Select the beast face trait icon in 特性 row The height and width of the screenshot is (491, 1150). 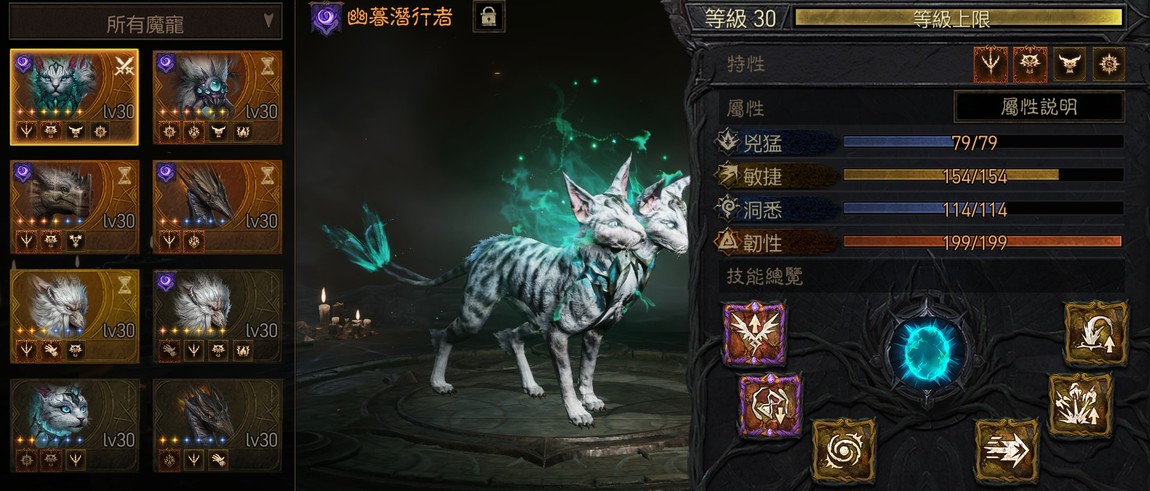1030,65
